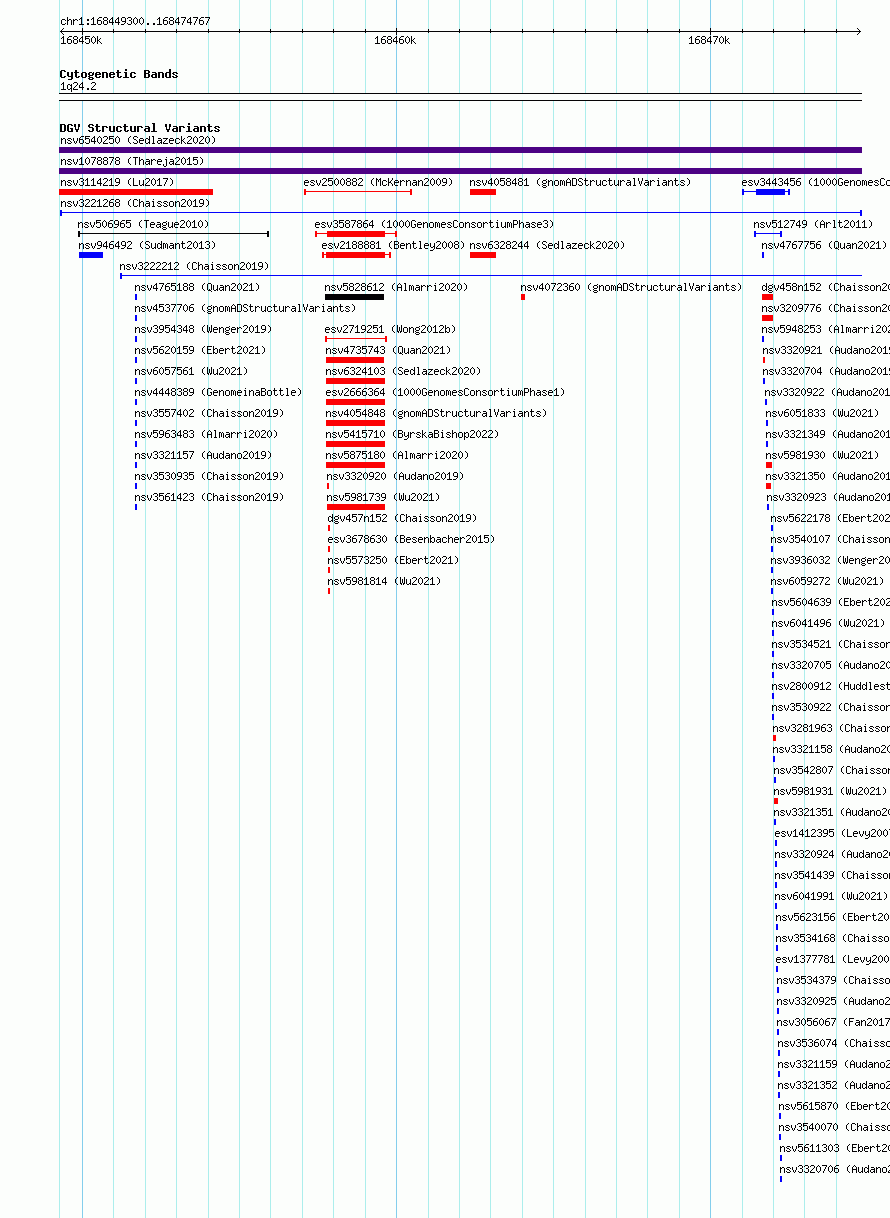Open the nsv5415710 (ByrskaBishop2022) label

(412, 434)
